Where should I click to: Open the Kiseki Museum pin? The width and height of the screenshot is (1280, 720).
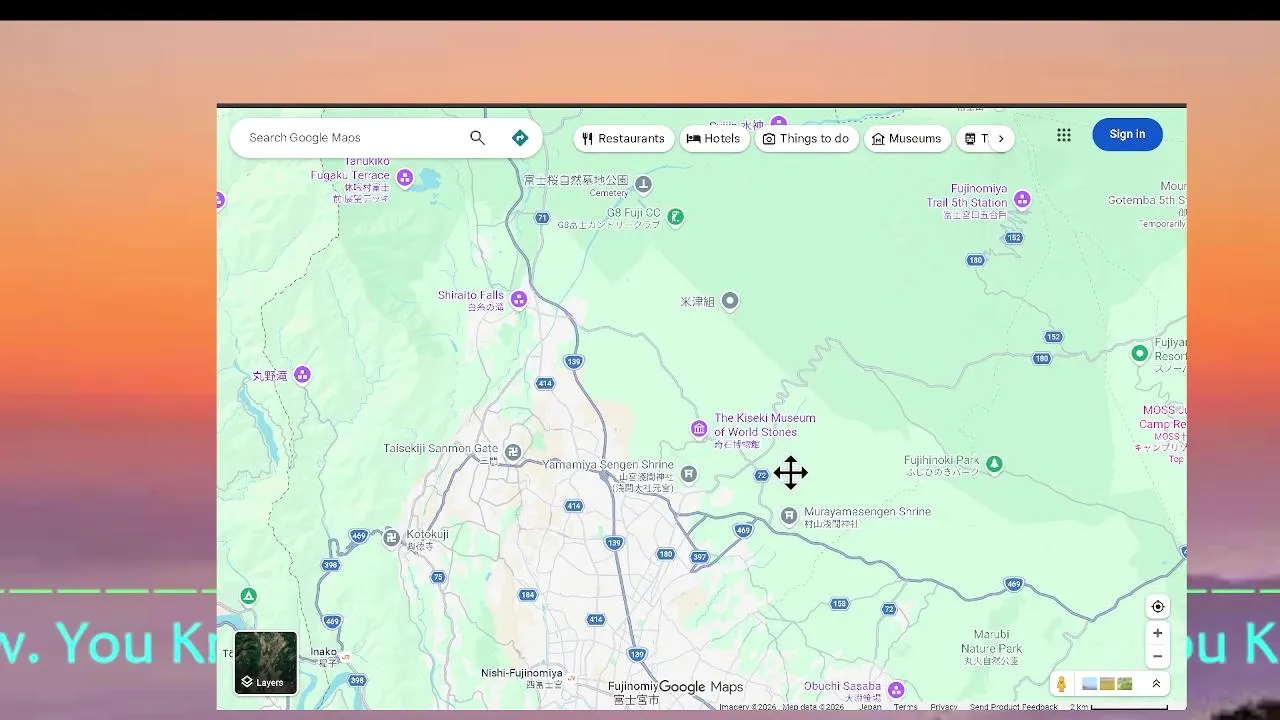coord(699,429)
